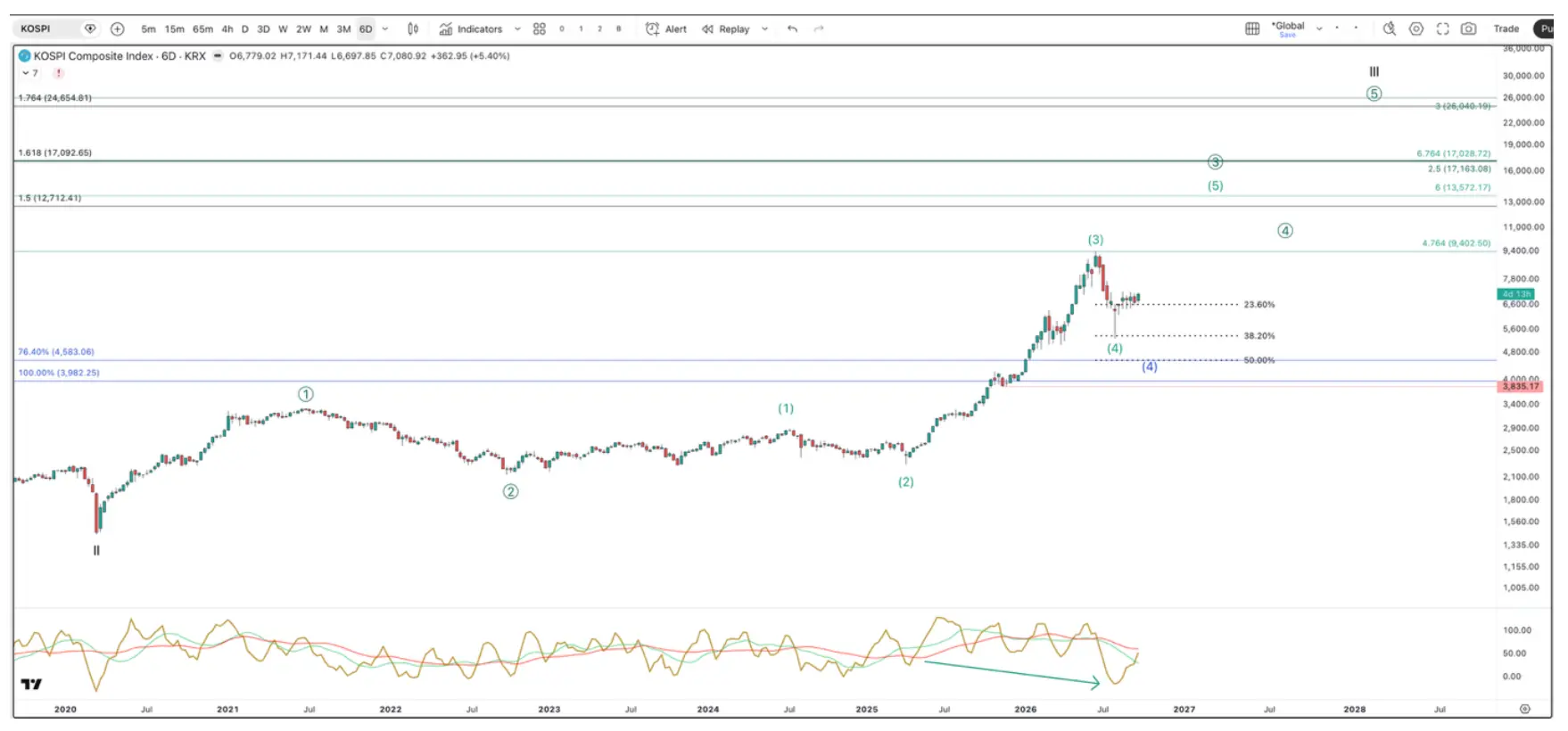1568x731 pixels.
Task: Open chart settings hexagon icon
Action: click(x=1416, y=29)
